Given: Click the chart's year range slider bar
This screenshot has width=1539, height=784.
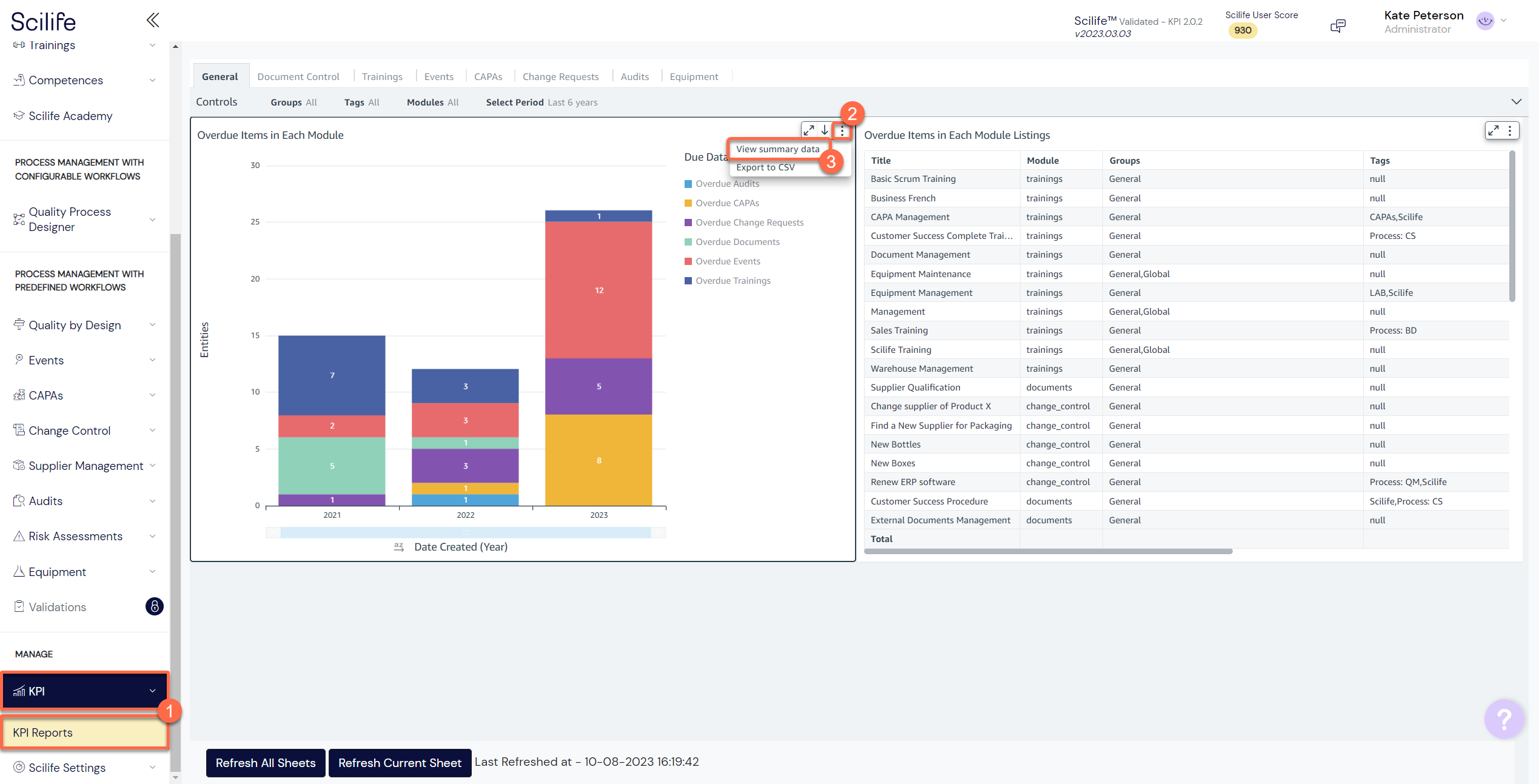Looking at the screenshot, I should tap(466, 532).
